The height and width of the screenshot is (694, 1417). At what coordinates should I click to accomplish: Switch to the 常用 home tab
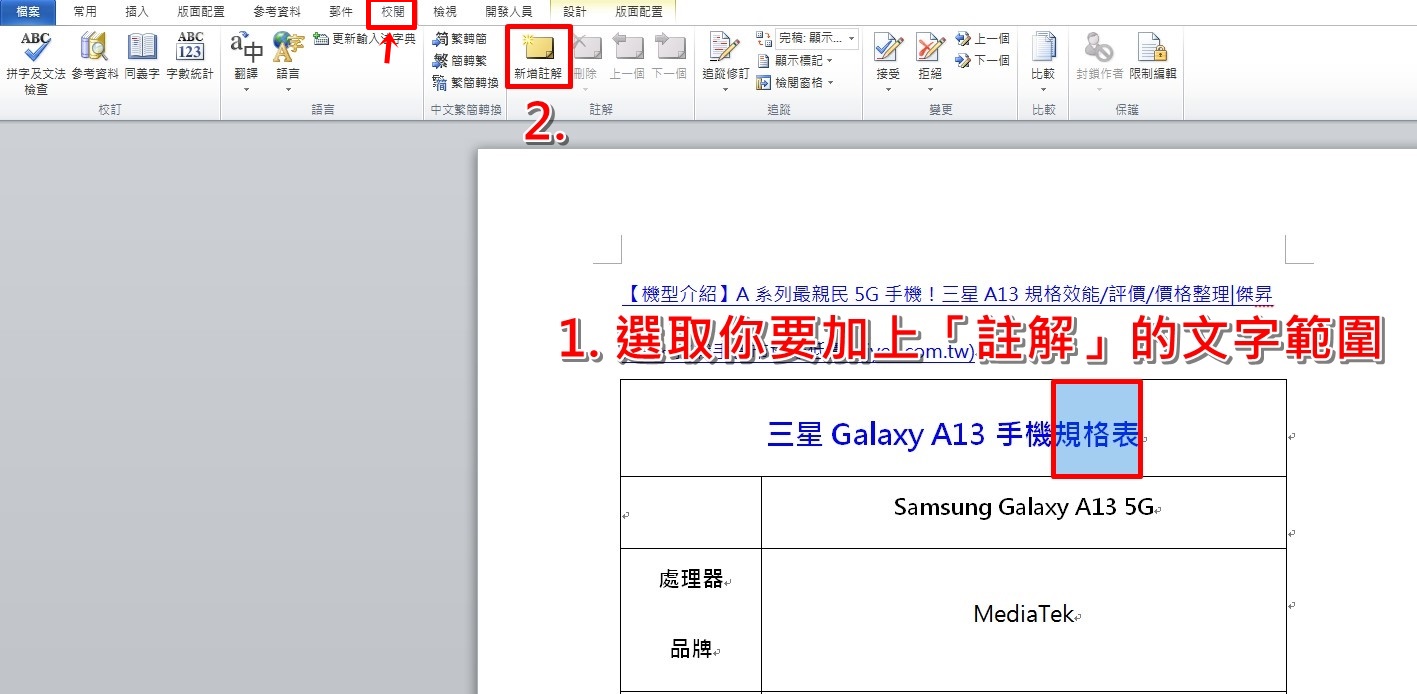(85, 12)
